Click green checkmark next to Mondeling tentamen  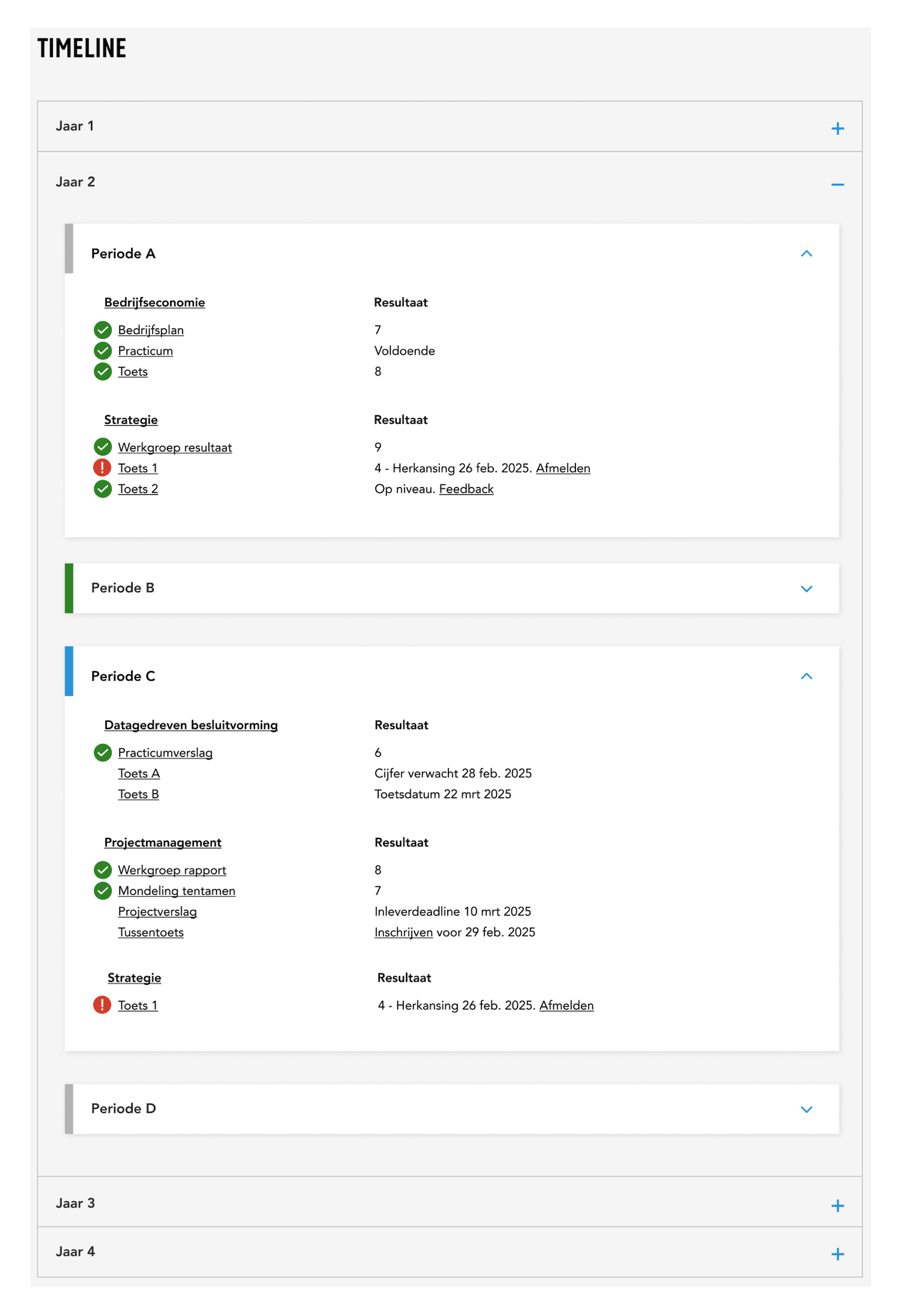[x=102, y=891]
